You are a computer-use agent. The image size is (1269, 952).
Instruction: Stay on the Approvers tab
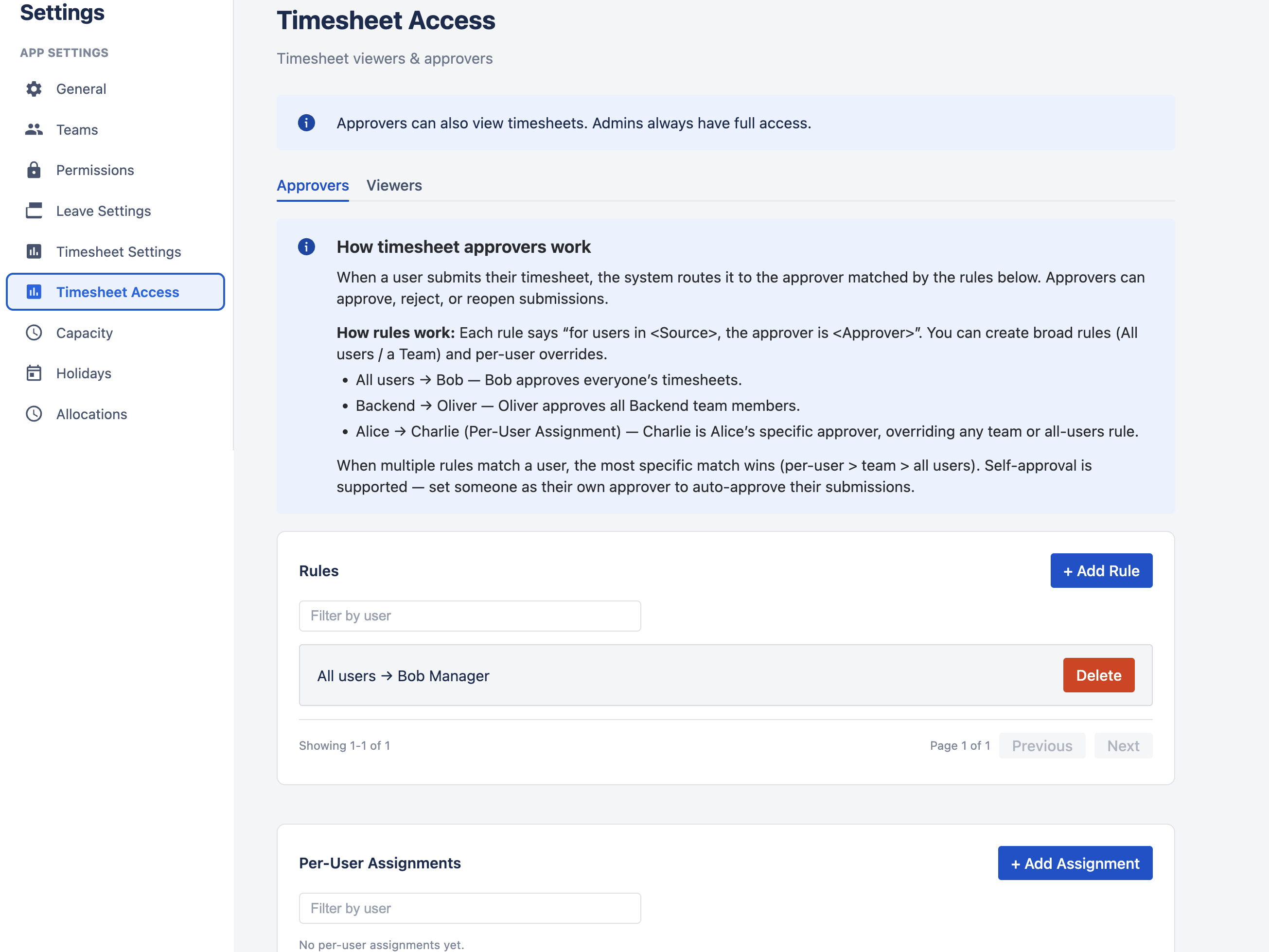point(313,185)
